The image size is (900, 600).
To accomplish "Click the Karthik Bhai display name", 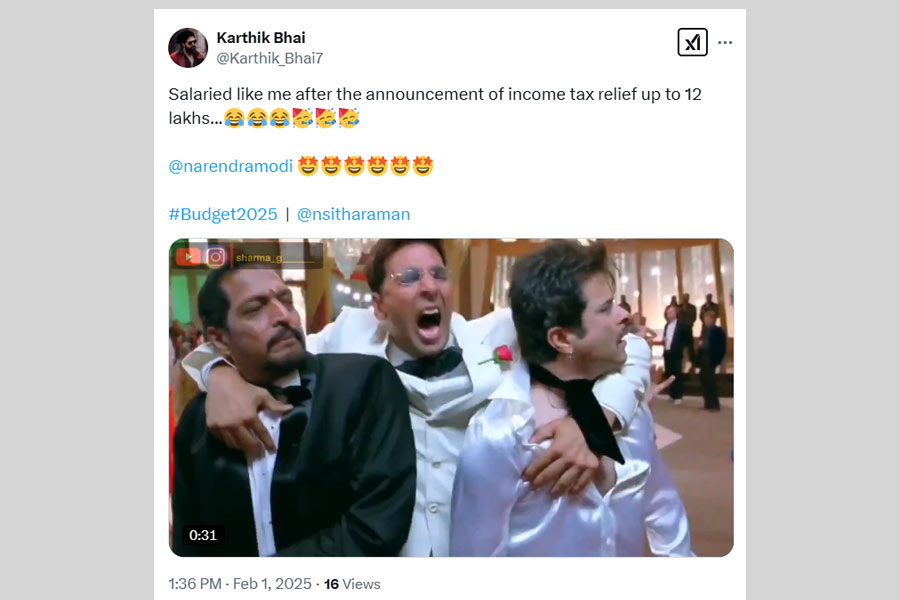I will pyautogui.click(x=261, y=38).
